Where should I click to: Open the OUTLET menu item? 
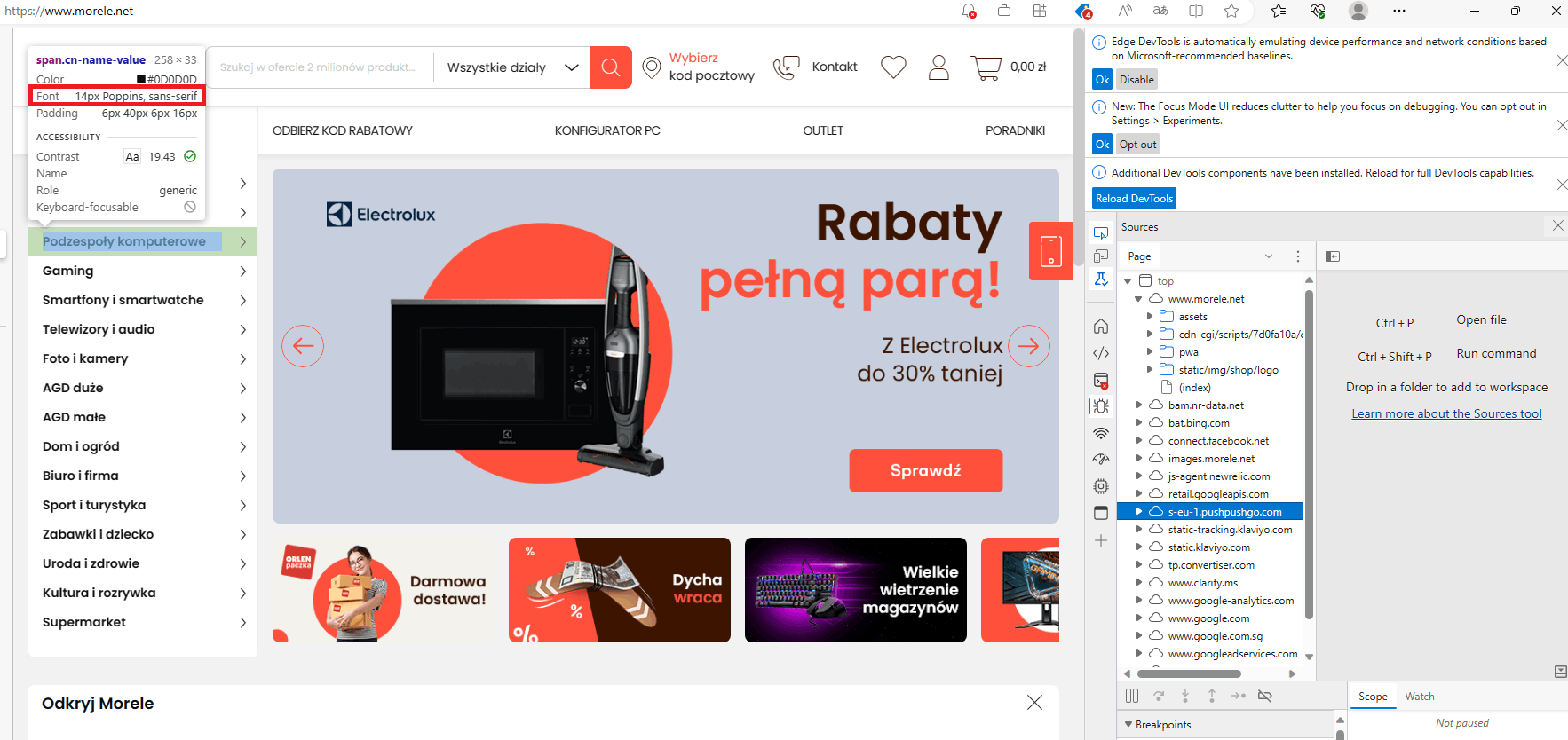pyautogui.click(x=823, y=130)
